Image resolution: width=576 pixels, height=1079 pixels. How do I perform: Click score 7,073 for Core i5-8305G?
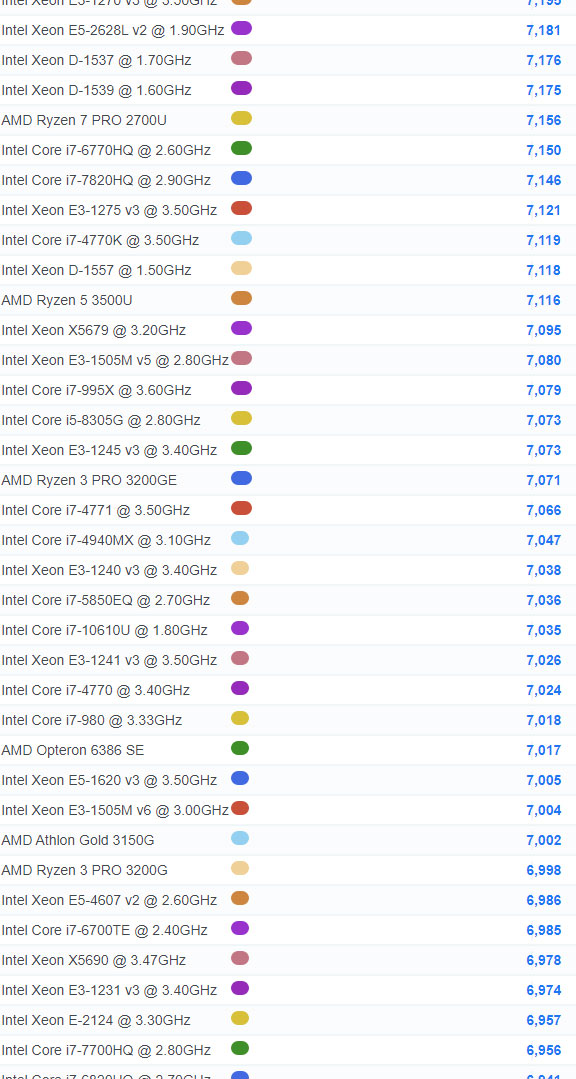click(544, 420)
